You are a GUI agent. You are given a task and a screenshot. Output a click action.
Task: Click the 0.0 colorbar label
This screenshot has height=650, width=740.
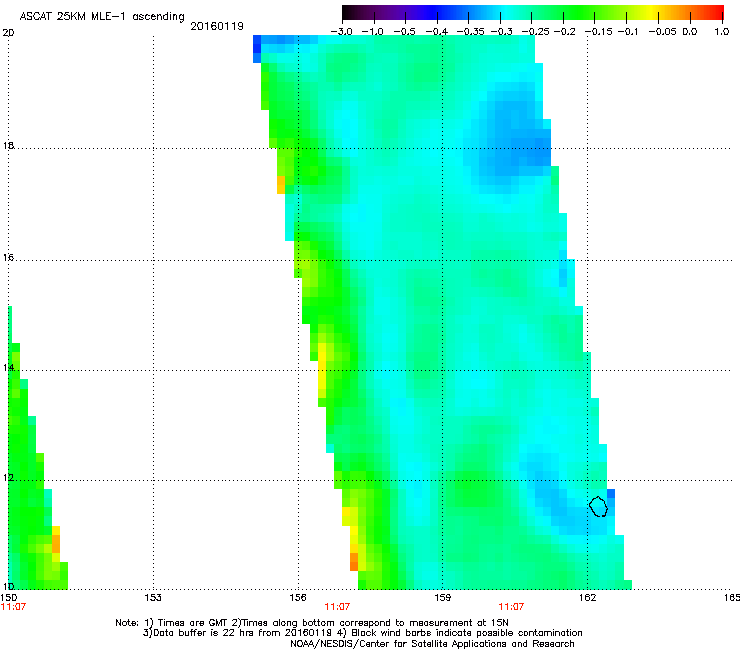coord(690,32)
